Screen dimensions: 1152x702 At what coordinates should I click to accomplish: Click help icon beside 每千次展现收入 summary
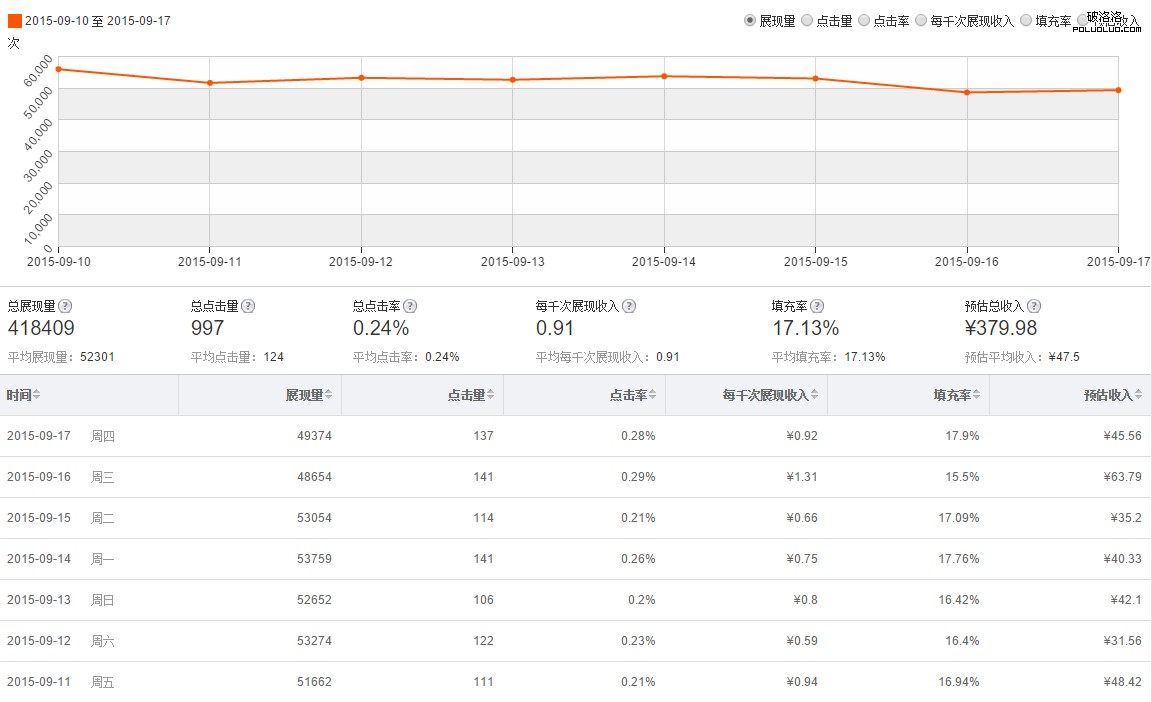point(629,306)
